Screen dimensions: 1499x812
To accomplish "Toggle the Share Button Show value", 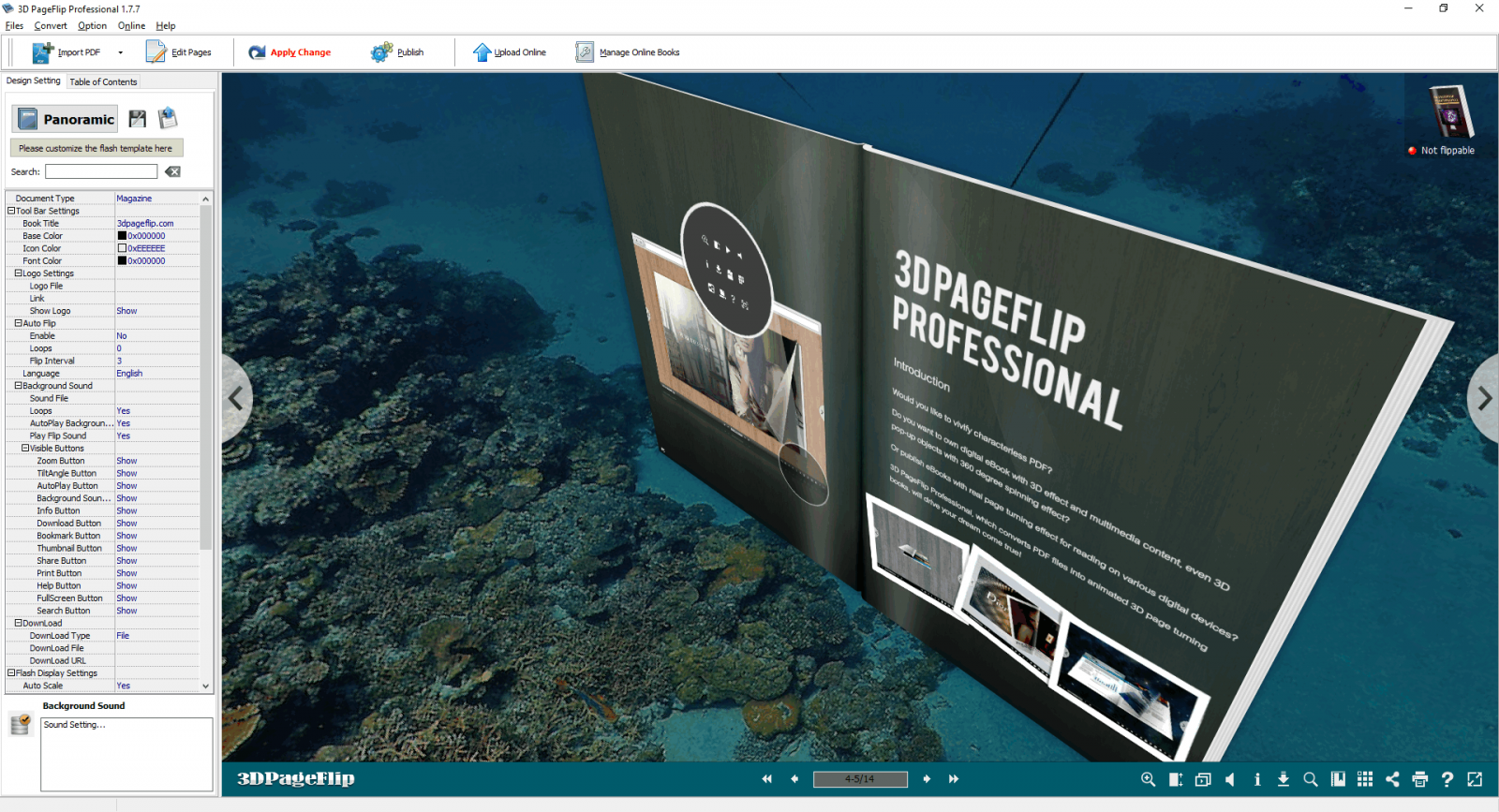I will click(x=126, y=561).
